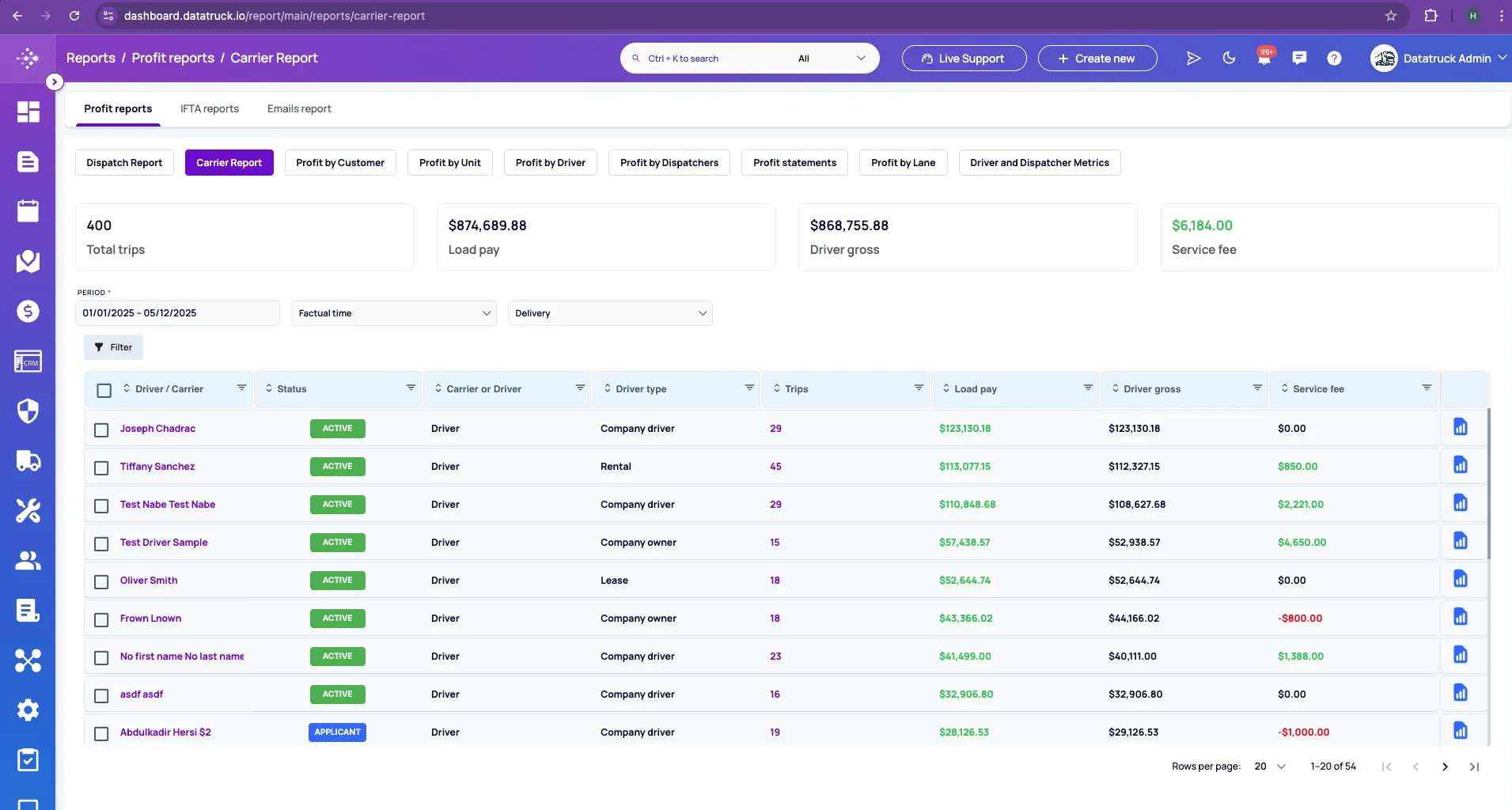Click the help question mark icon
1512x810 pixels.
tap(1334, 58)
